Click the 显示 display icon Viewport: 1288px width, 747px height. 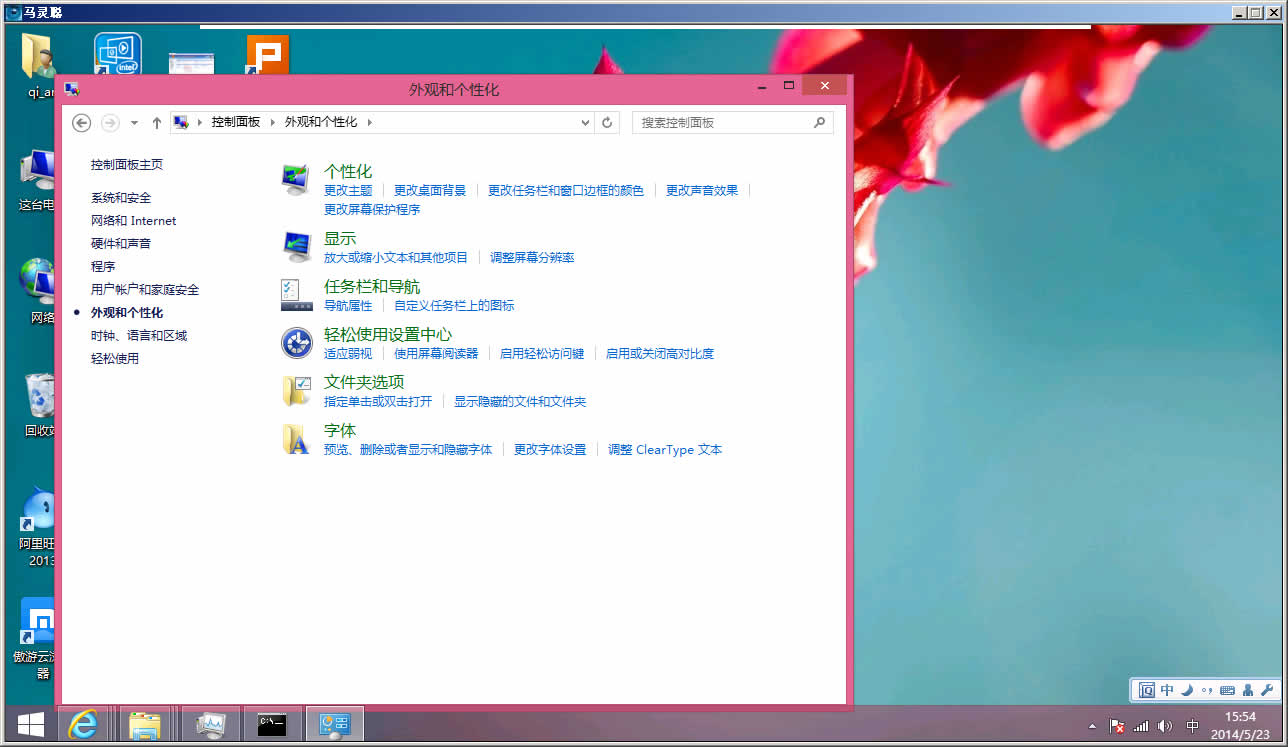tap(296, 247)
